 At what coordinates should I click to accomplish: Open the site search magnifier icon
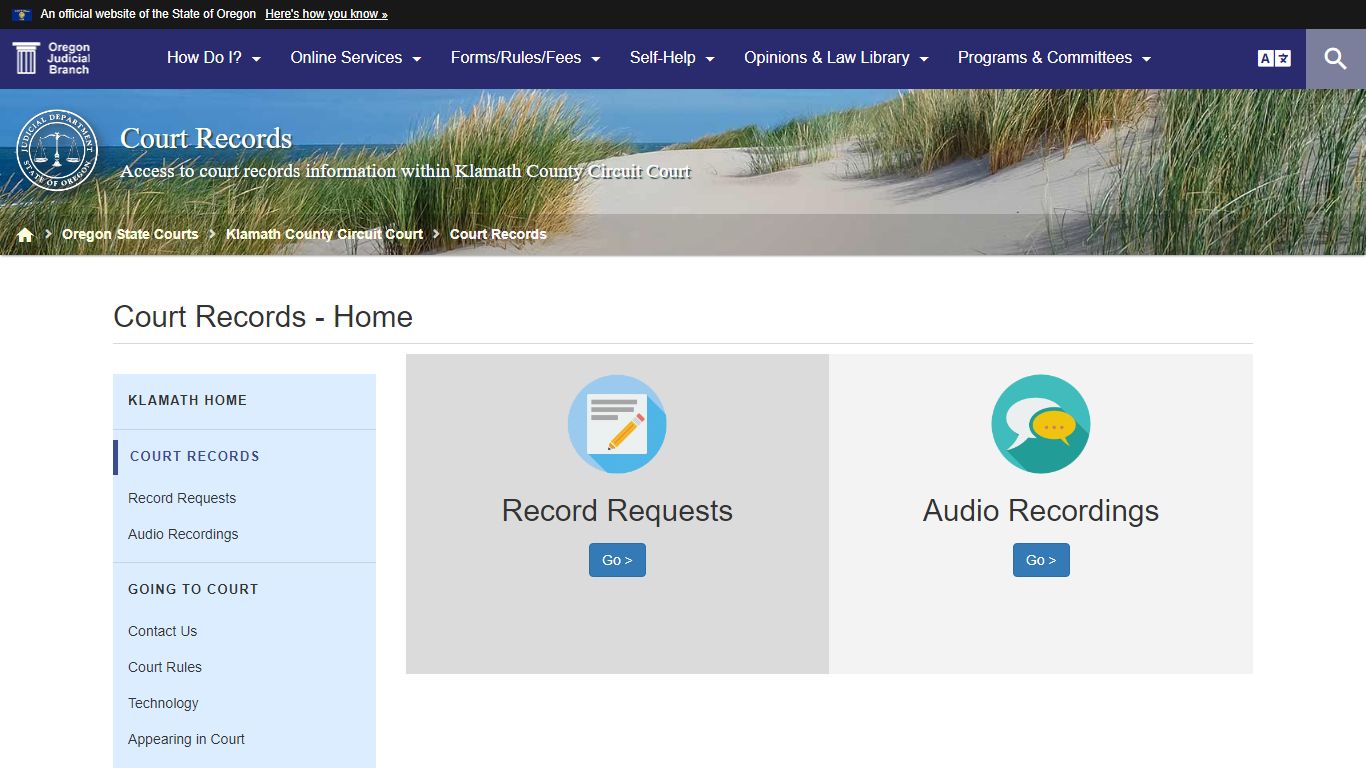click(1336, 59)
